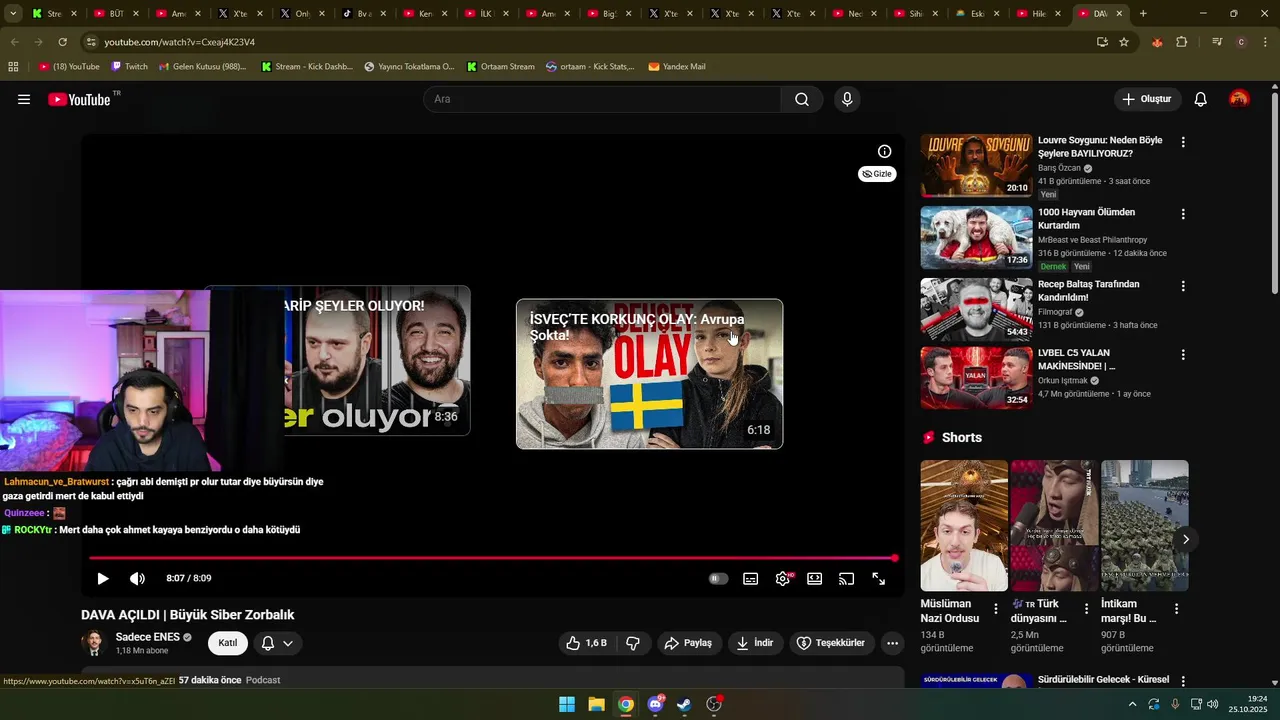Dislike the video

tap(633, 643)
